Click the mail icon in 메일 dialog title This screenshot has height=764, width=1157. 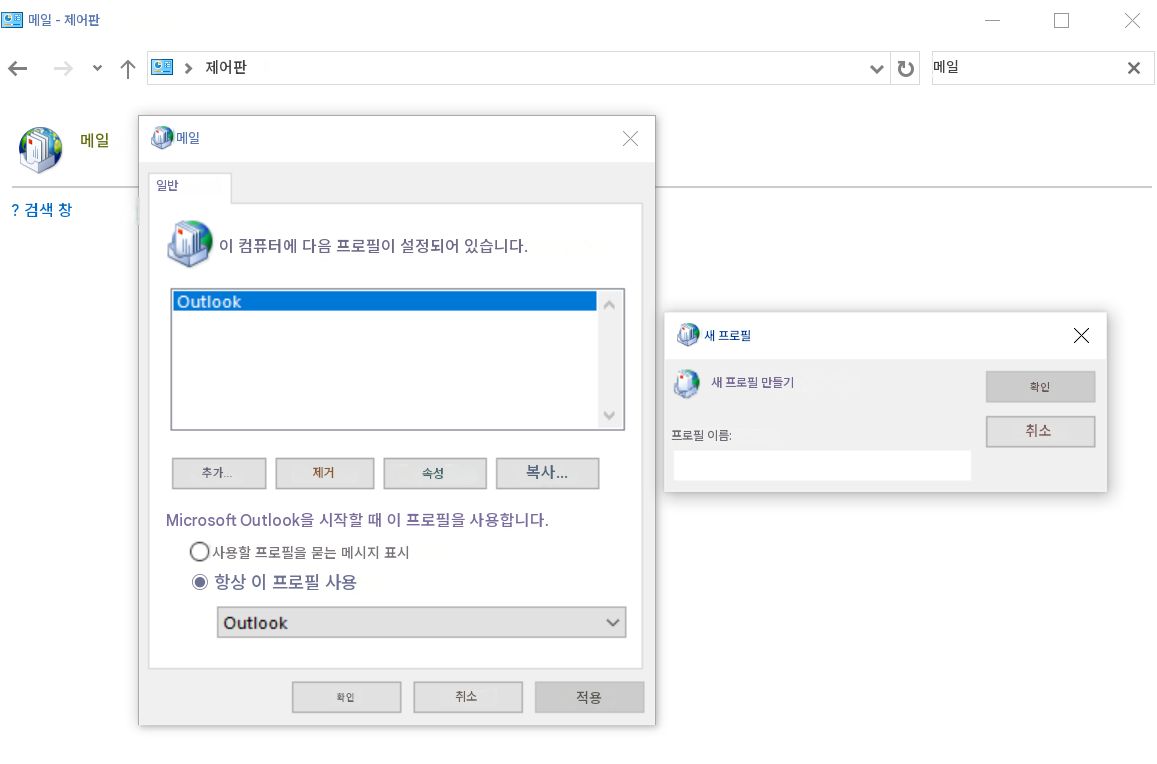[162, 138]
